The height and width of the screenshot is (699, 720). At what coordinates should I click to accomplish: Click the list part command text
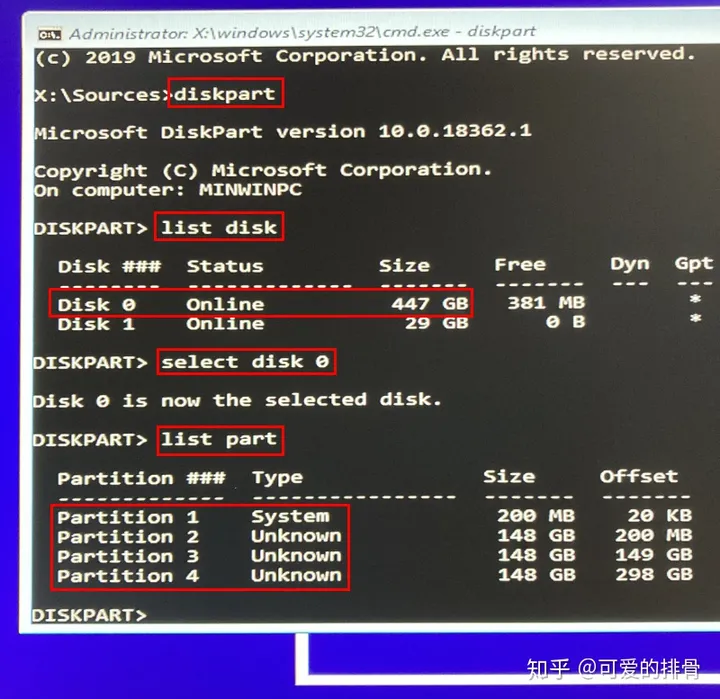[x=219, y=440]
